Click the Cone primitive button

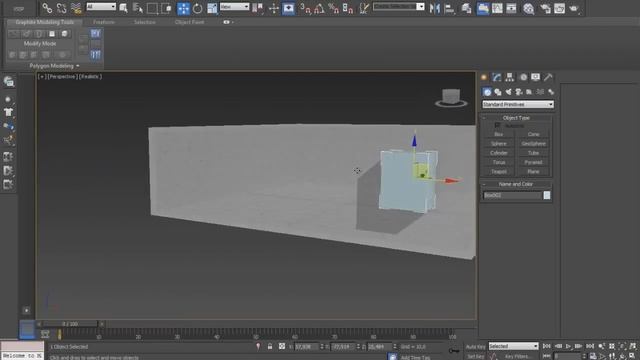click(533, 134)
